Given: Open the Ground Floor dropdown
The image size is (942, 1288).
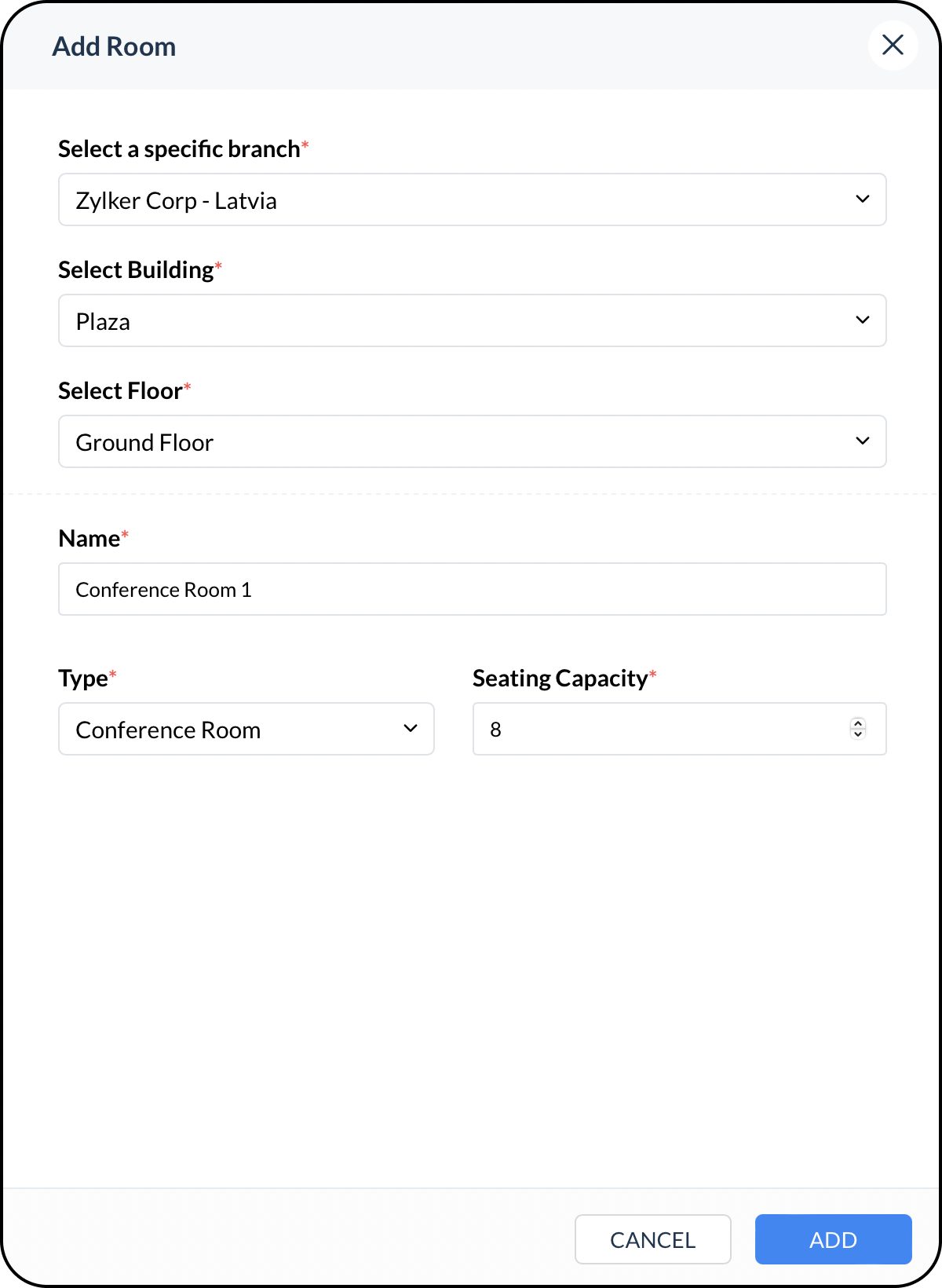Looking at the screenshot, I should pyautogui.click(x=473, y=441).
